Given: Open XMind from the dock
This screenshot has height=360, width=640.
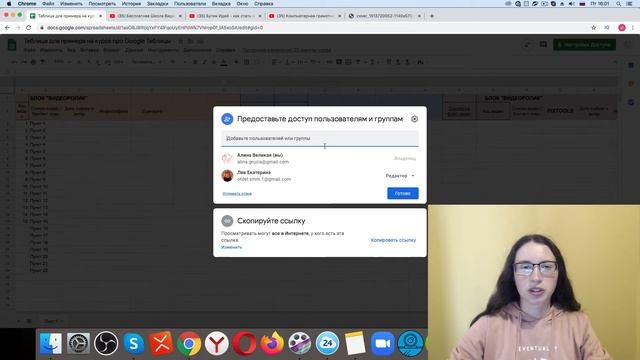Looking at the screenshot, I should (161, 343).
